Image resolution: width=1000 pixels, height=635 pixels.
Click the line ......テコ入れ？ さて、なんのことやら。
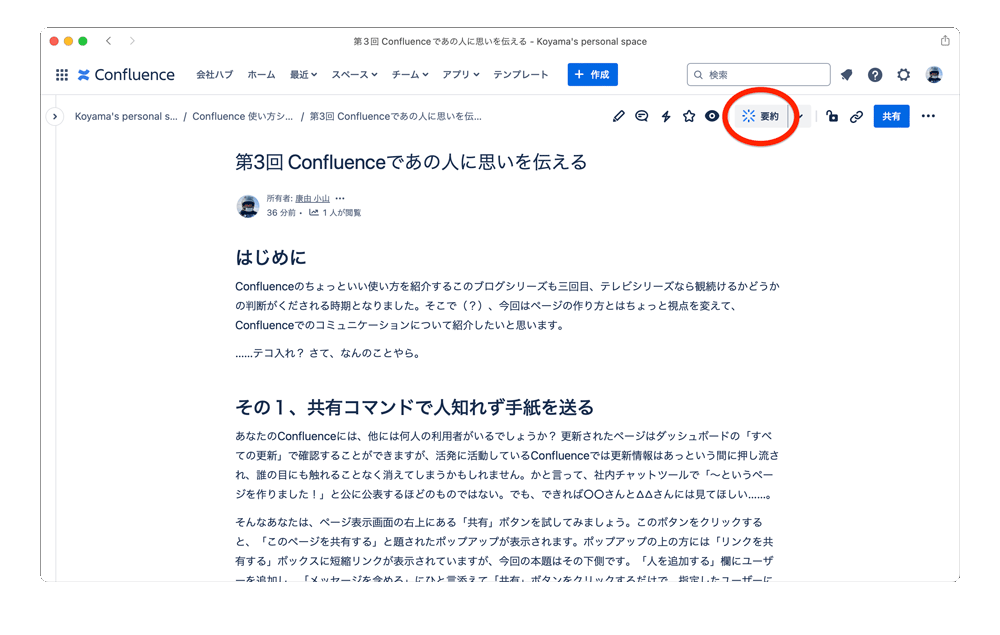329,353
